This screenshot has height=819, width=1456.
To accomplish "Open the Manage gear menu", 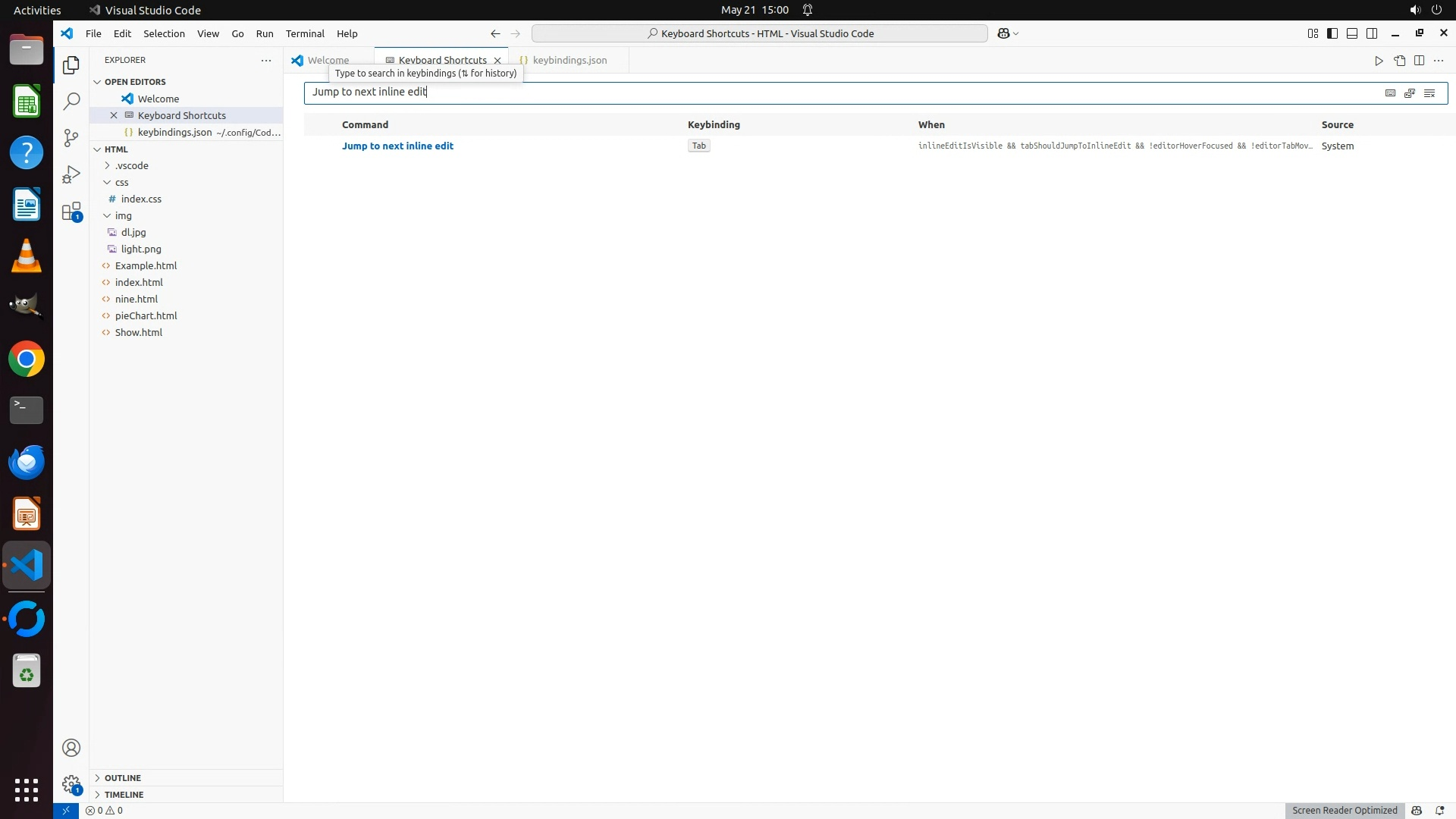I will [71, 784].
